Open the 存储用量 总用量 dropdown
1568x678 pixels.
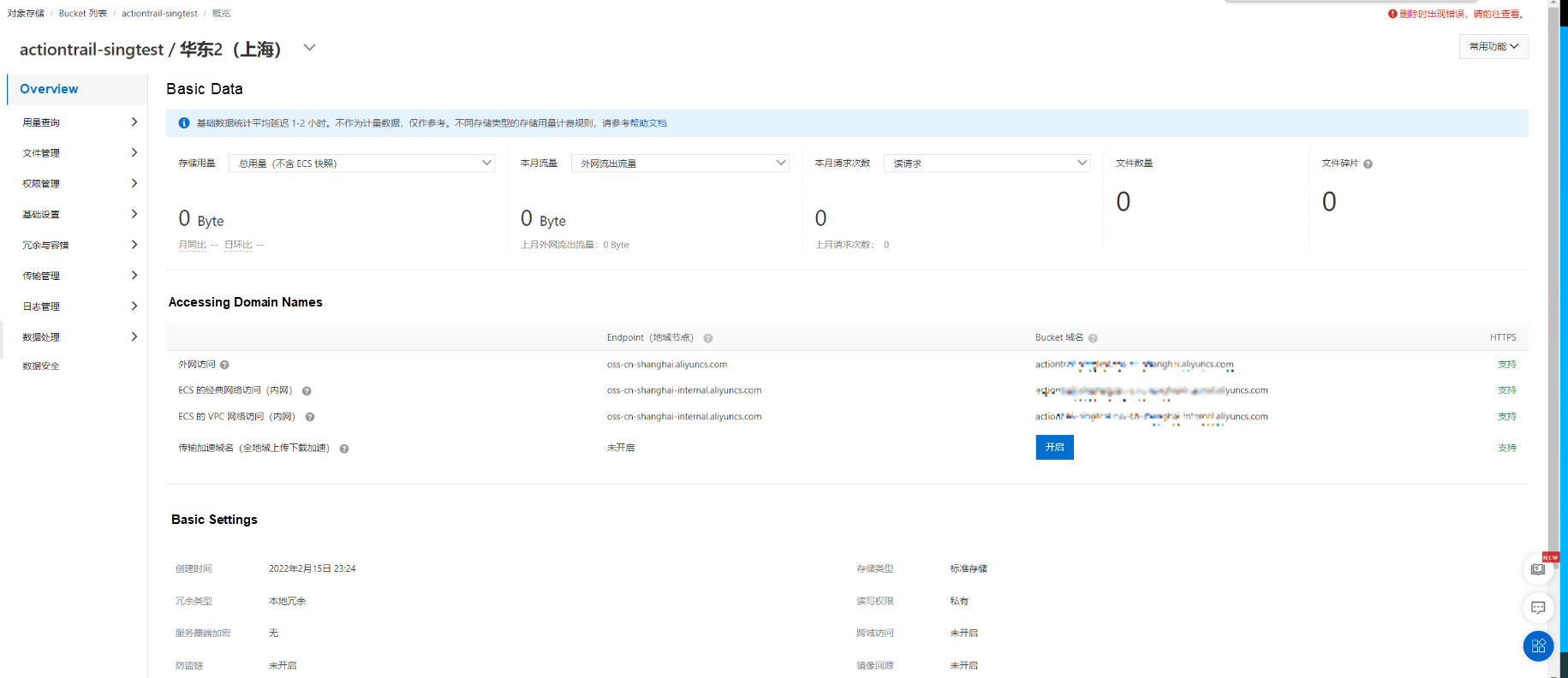click(x=361, y=164)
